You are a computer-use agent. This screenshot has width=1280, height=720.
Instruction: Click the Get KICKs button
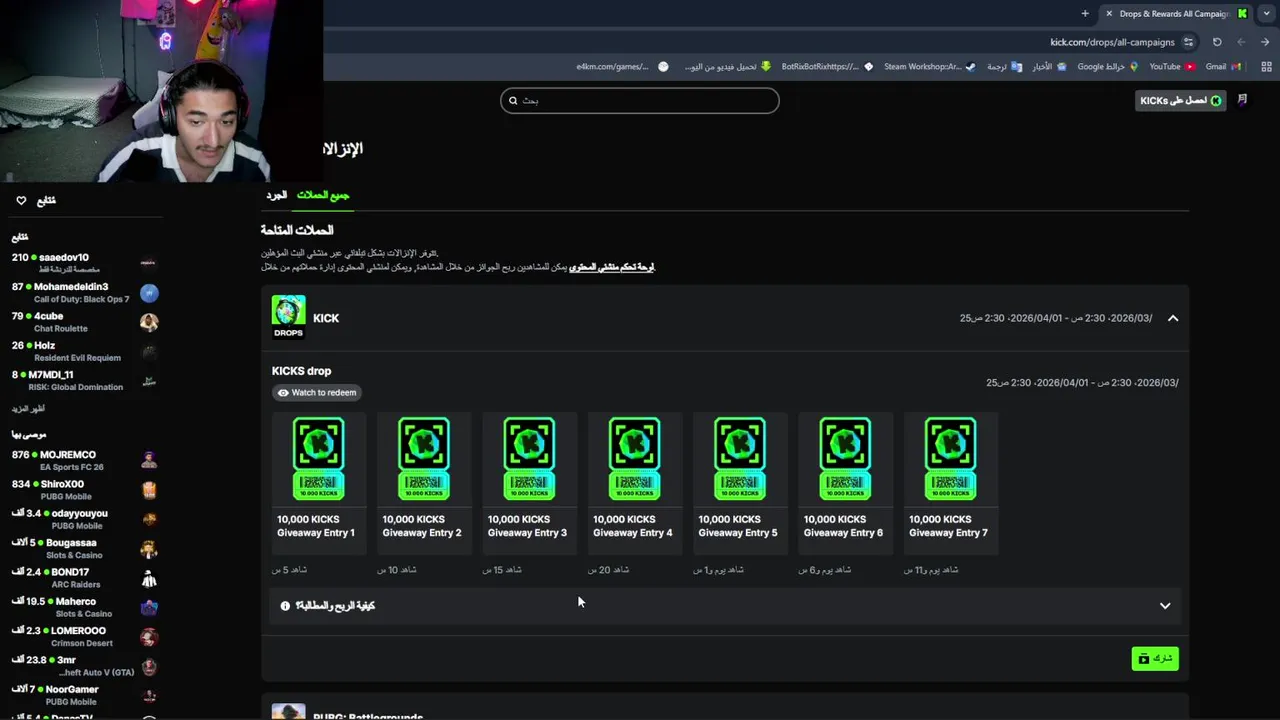(1181, 100)
